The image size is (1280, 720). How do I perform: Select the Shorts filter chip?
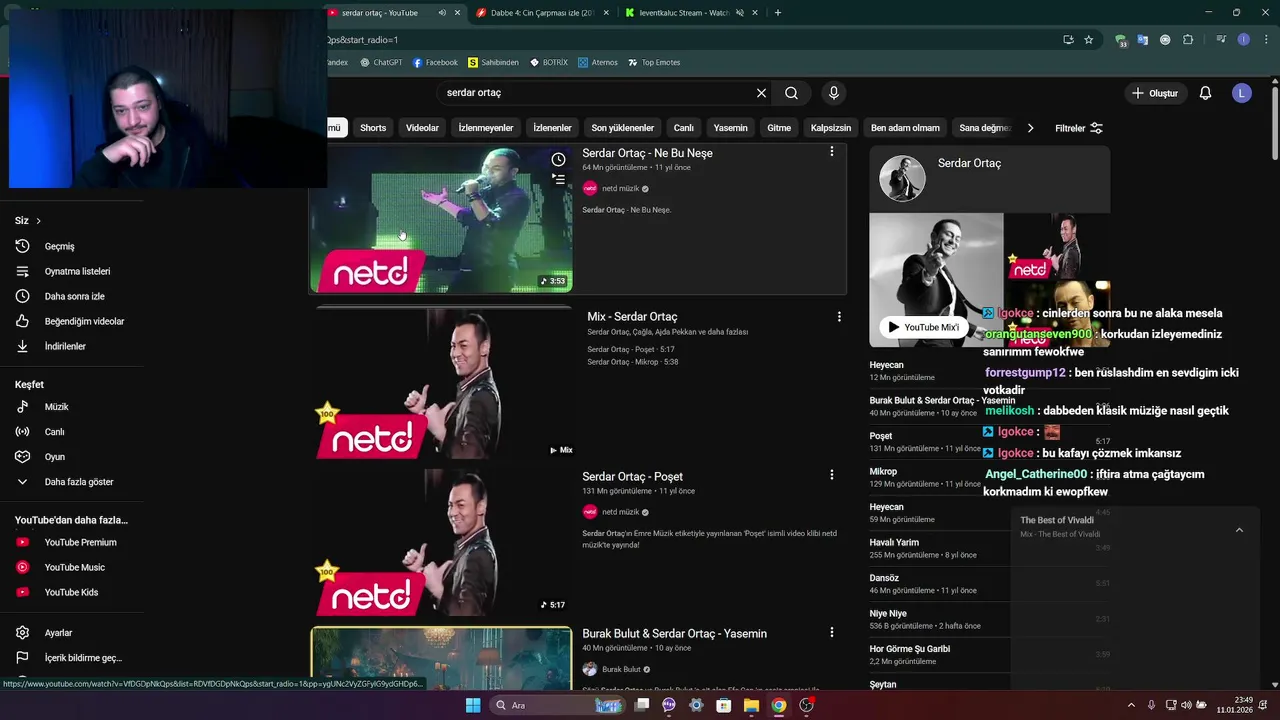click(x=373, y=128)
